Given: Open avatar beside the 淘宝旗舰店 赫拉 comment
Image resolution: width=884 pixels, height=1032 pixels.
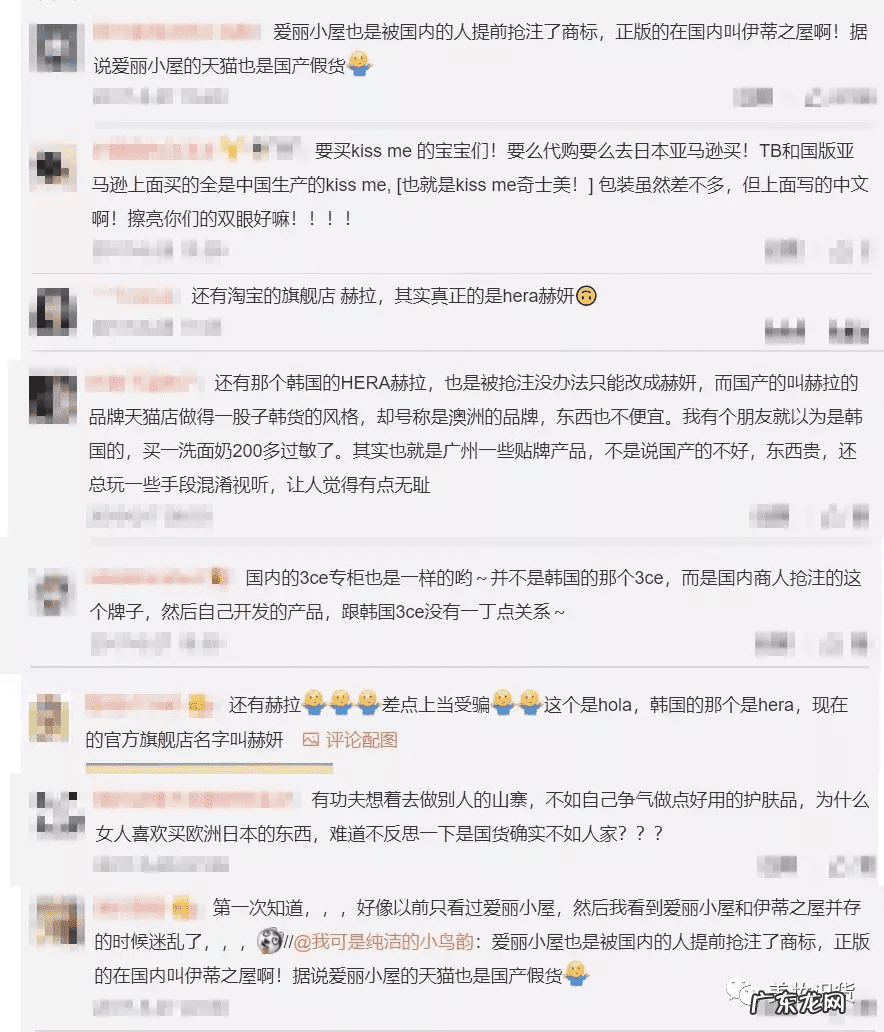Looking at the screenshot, I should (53, 311).
